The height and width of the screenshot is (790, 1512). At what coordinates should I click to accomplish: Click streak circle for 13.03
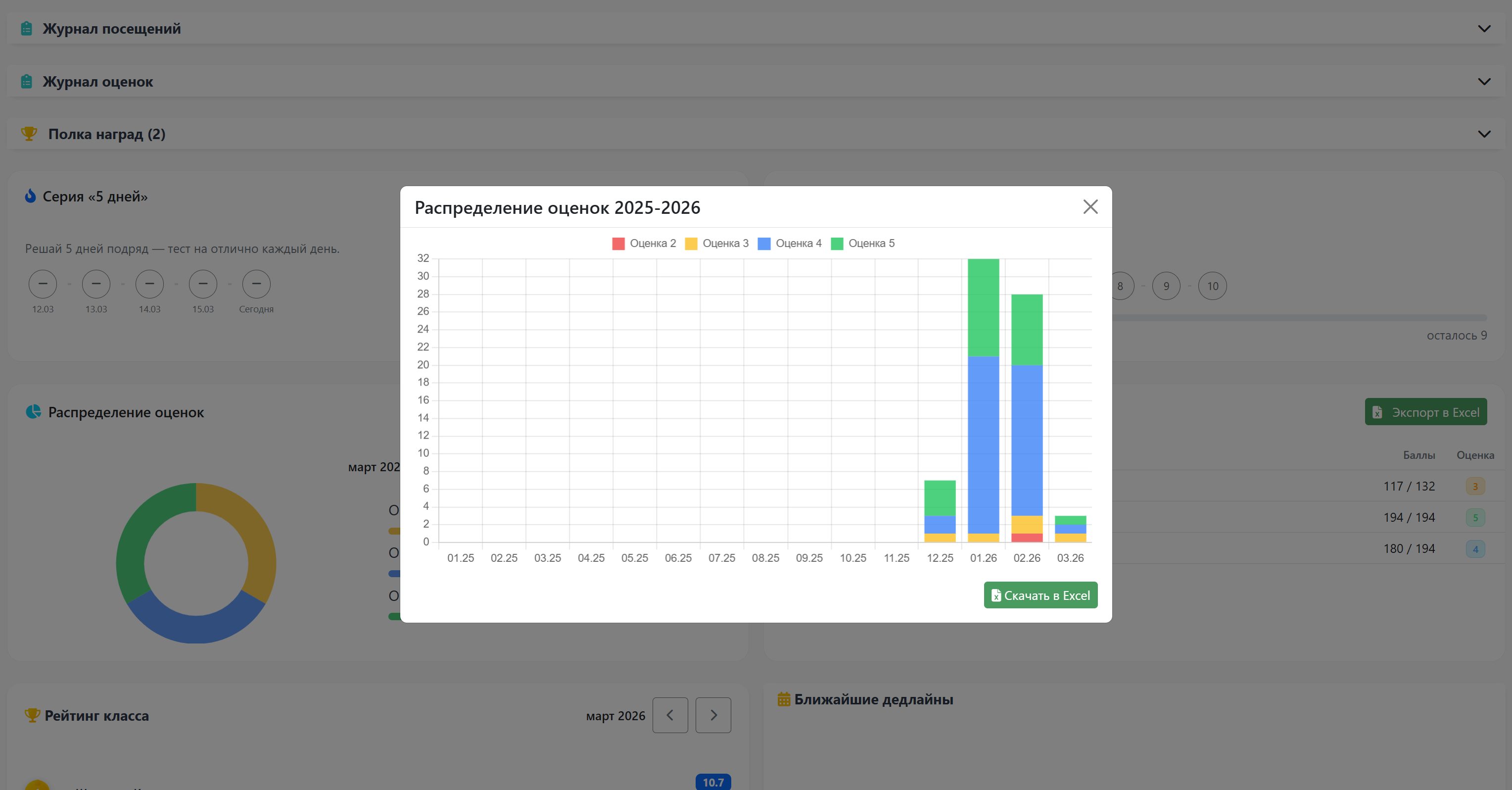pos(96,284)
